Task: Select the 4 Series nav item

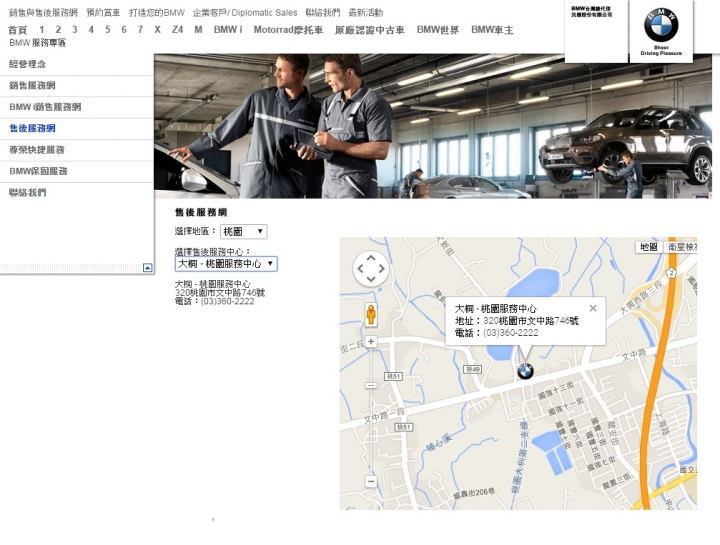Action: click(x=91, y=30)
